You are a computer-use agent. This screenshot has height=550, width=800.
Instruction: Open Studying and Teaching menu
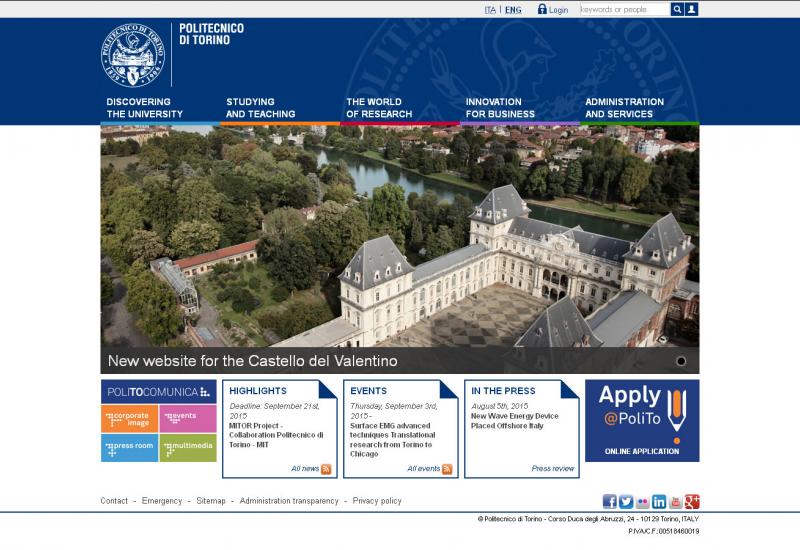tap(260, 108)
